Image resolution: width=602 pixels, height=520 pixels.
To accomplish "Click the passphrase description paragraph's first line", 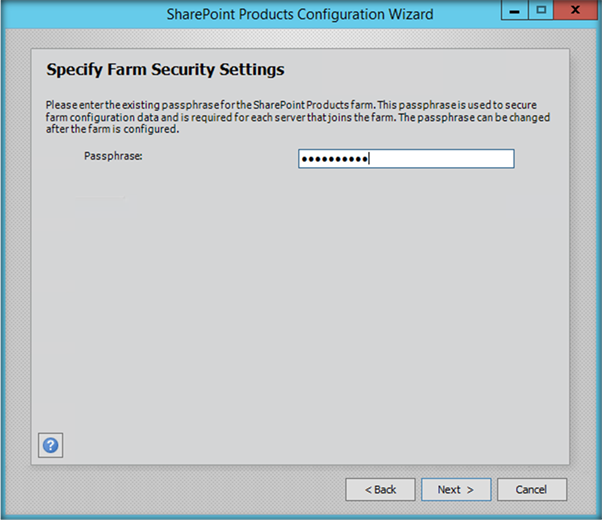I will pos(298,105).
